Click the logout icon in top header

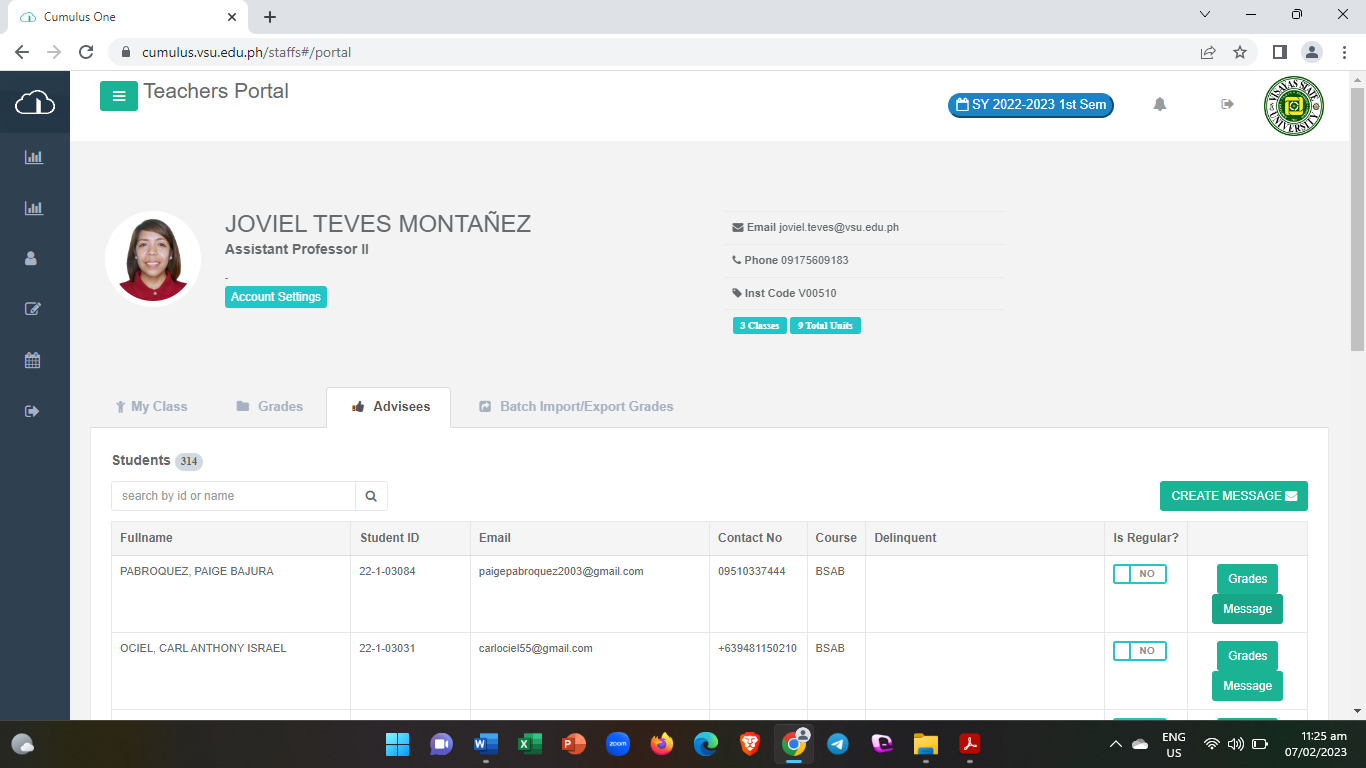coord(1227,104)
